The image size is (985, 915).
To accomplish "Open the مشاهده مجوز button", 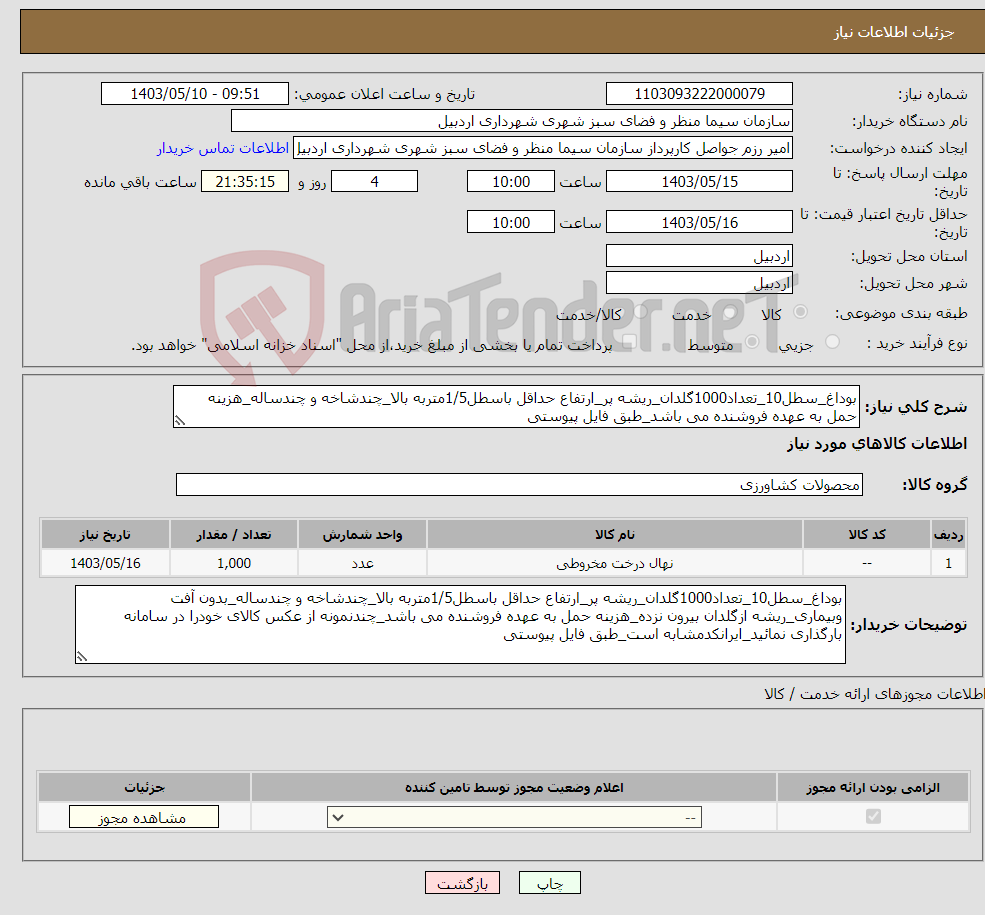I will pos(144,817).
